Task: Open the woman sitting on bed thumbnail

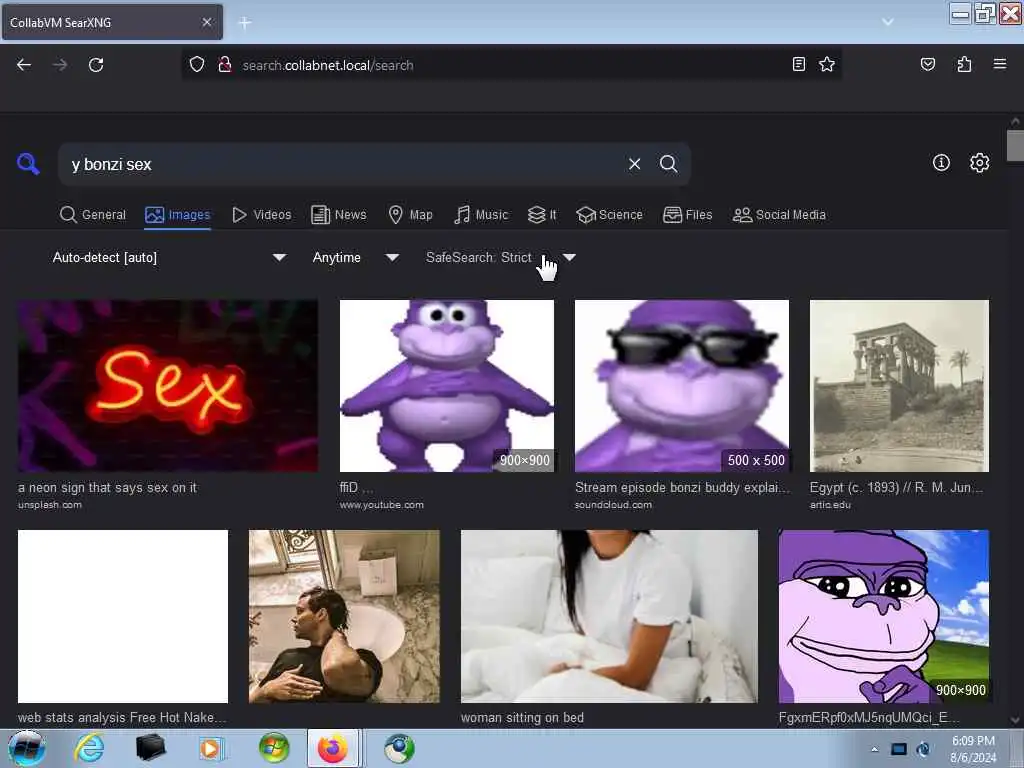Action: [609, 616]
